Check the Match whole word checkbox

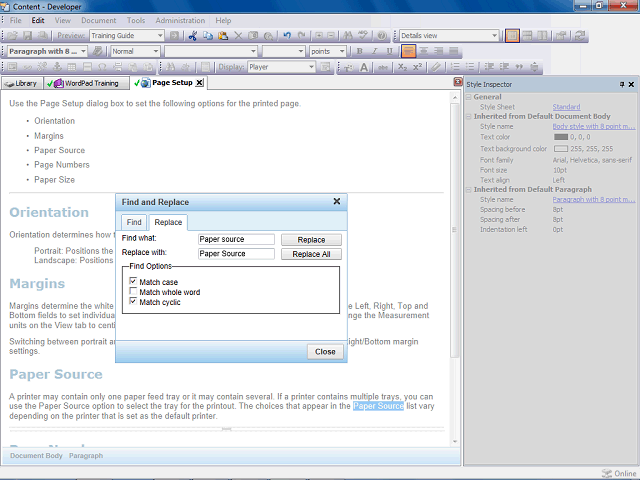pyautogui.click(x=133, y=291)
